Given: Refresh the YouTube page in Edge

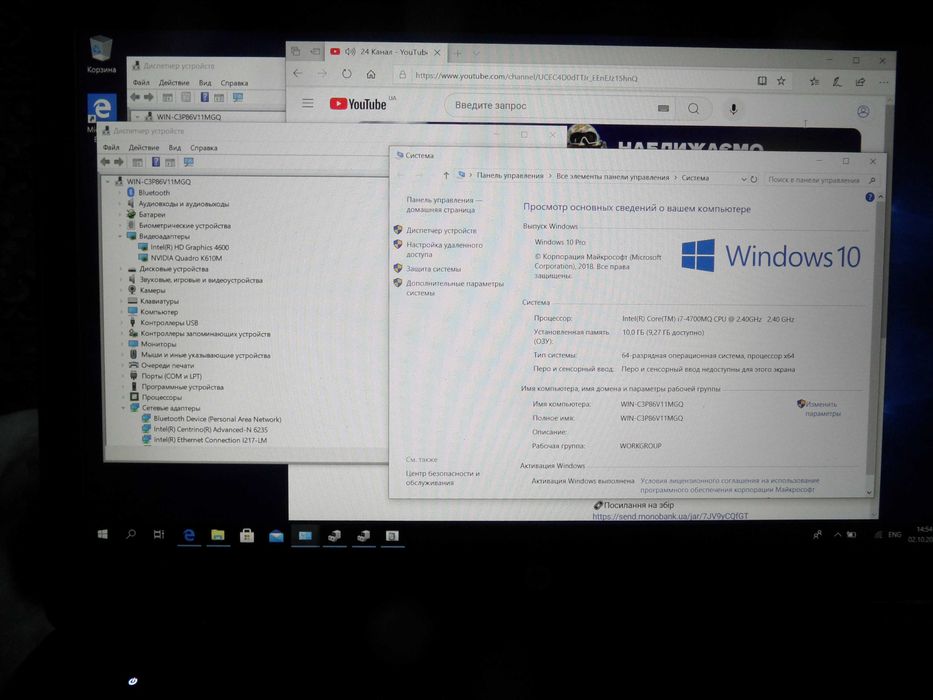Looking at the screenshot, I should tap(346, 74).
